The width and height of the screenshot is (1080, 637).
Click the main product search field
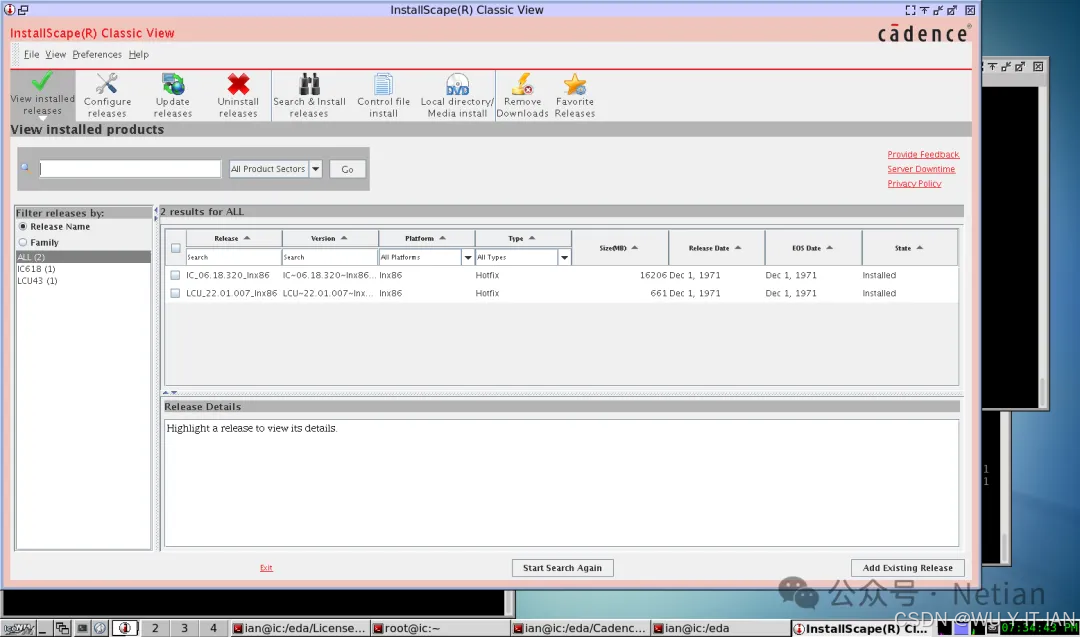[x=130, y=169]
